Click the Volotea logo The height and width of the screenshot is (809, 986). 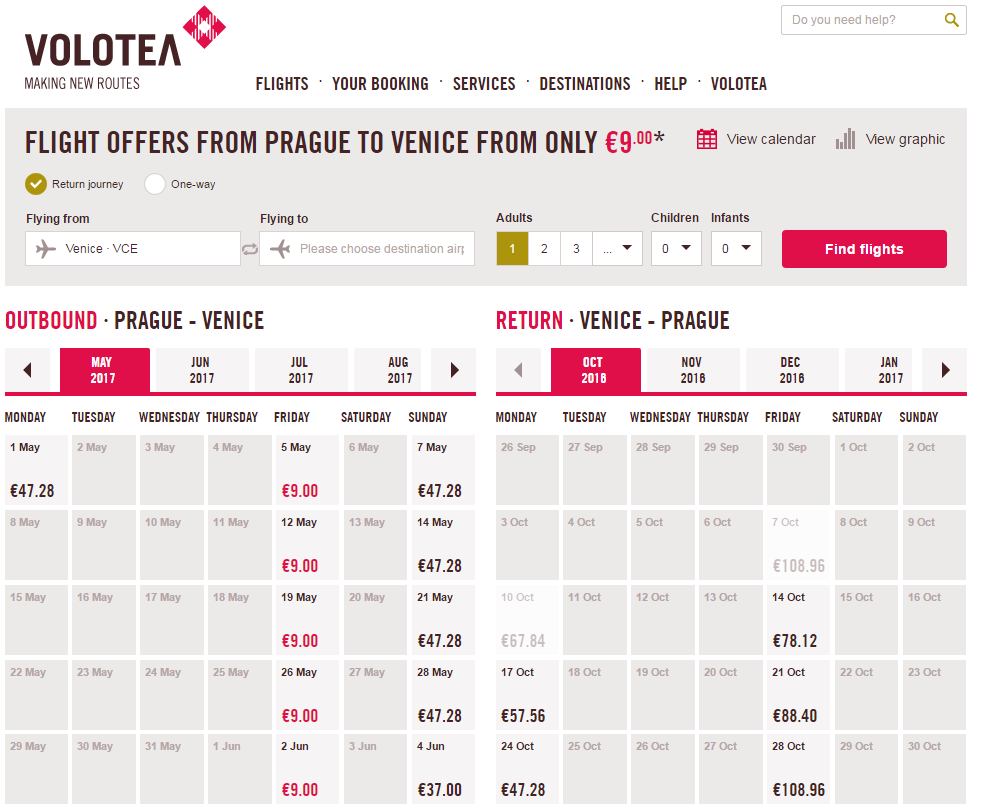point(125,48)
